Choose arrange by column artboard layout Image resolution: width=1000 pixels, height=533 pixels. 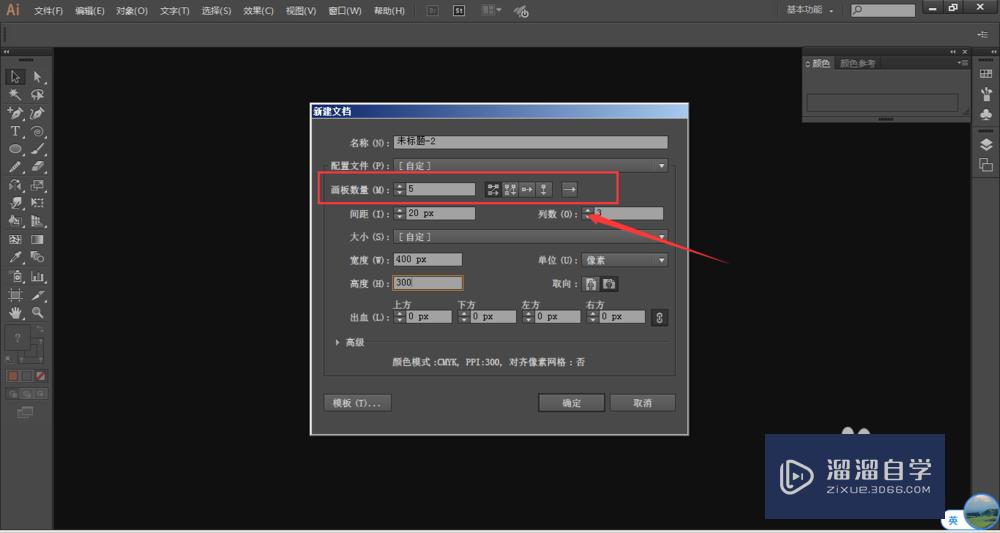543,189
